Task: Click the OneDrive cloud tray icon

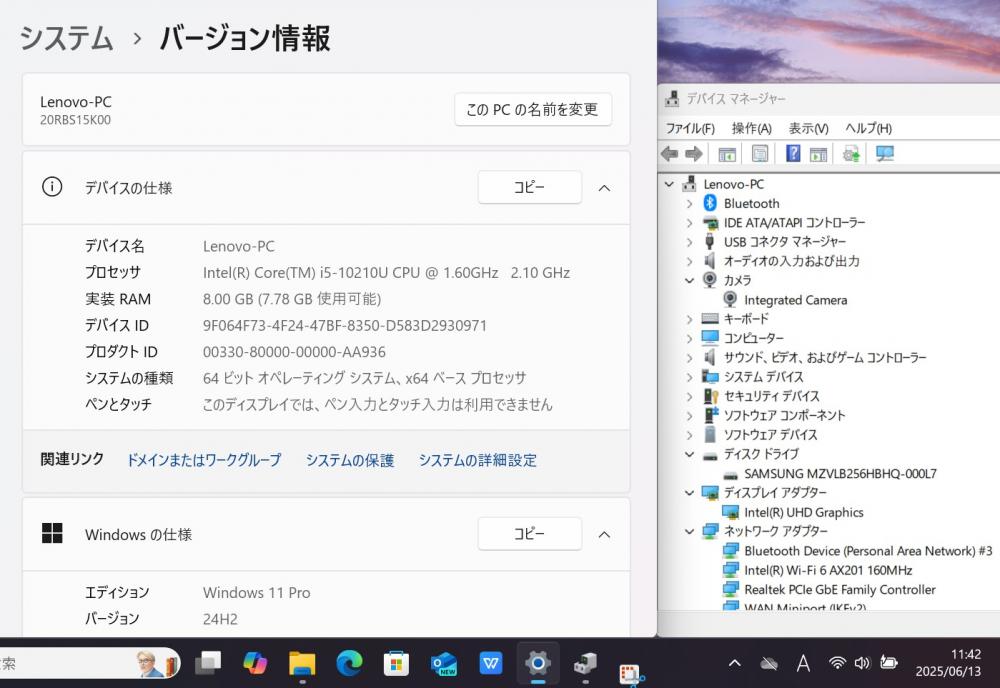Action: point(769,664)
